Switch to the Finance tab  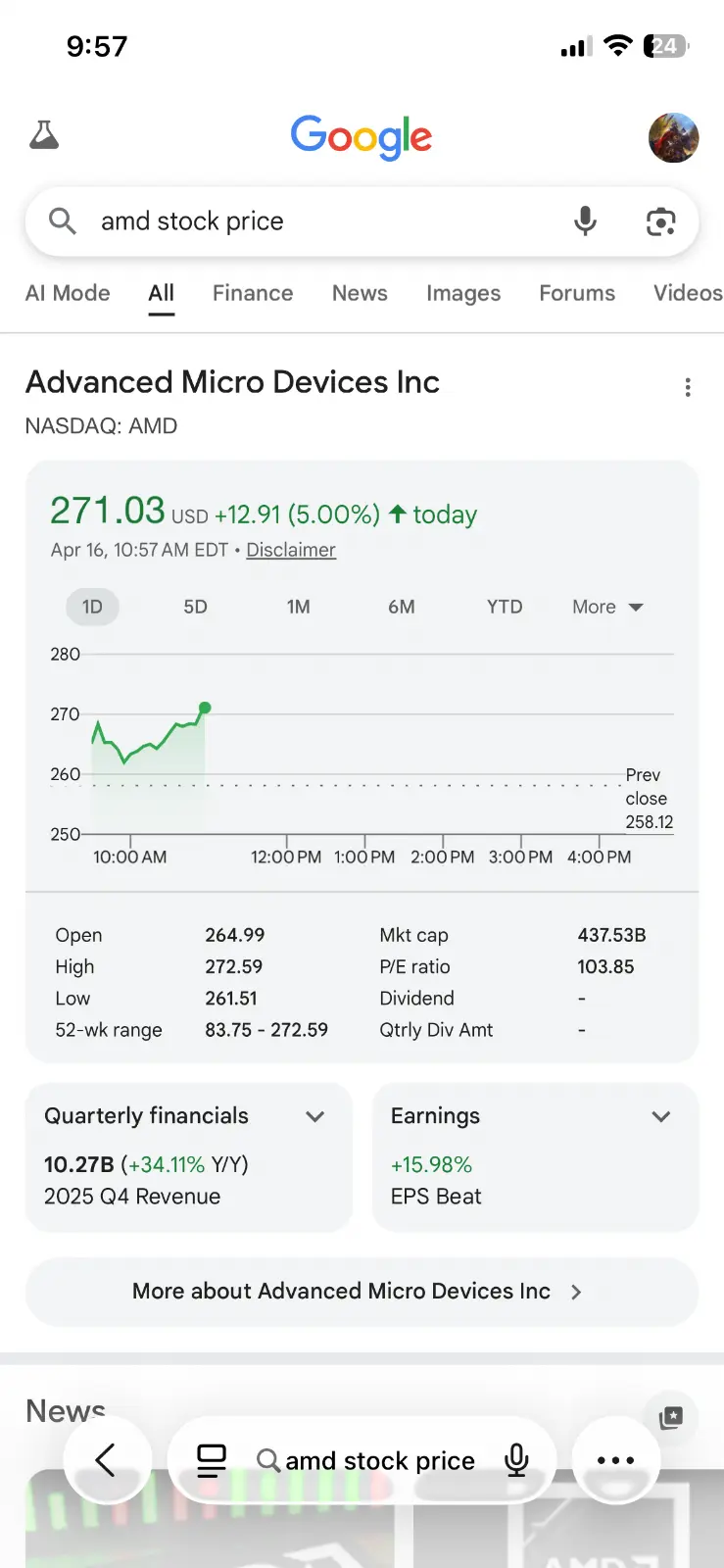click(x=253, y=293)
